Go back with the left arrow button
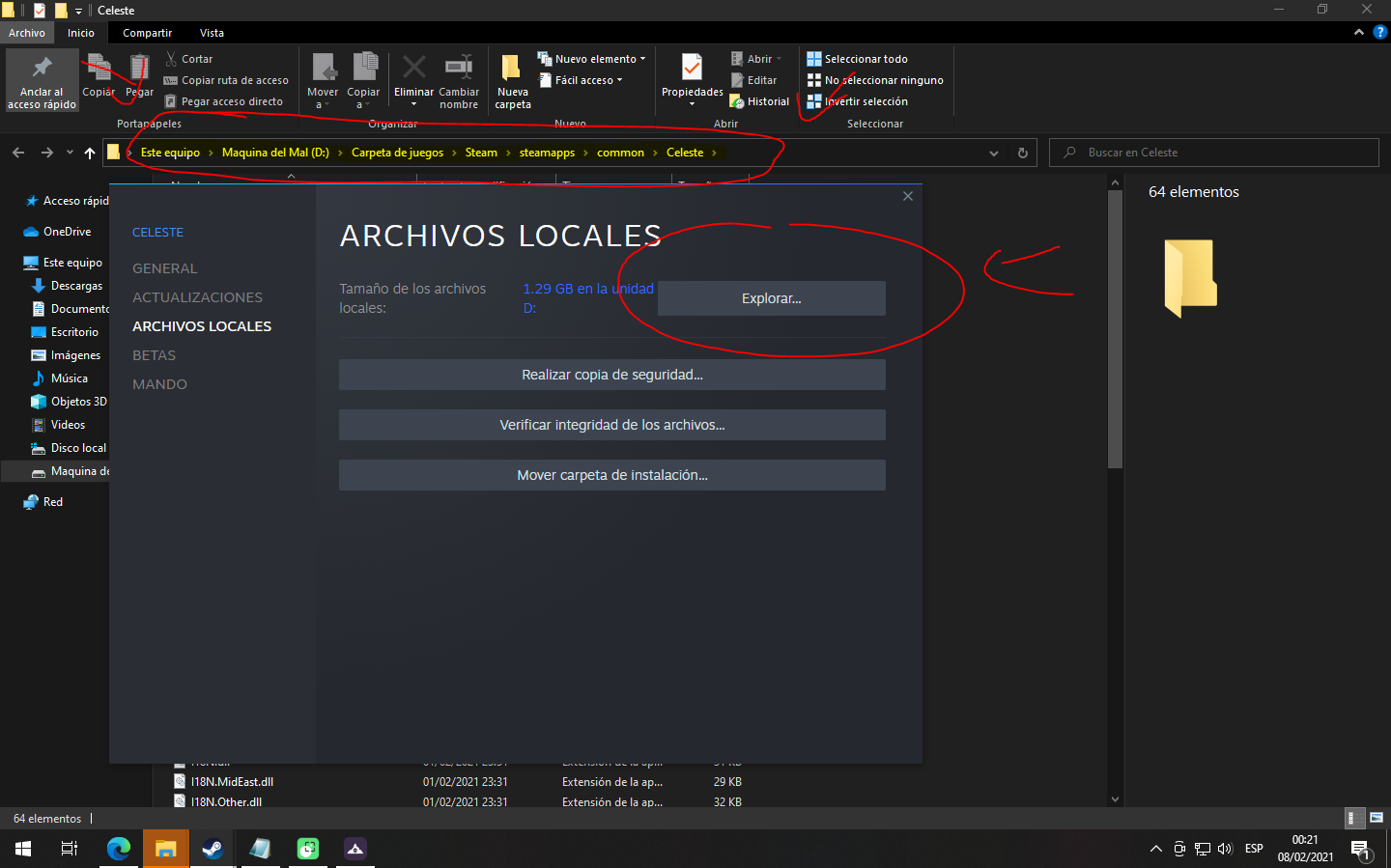This screenshot has width=1391, height=868. [18, 153]
